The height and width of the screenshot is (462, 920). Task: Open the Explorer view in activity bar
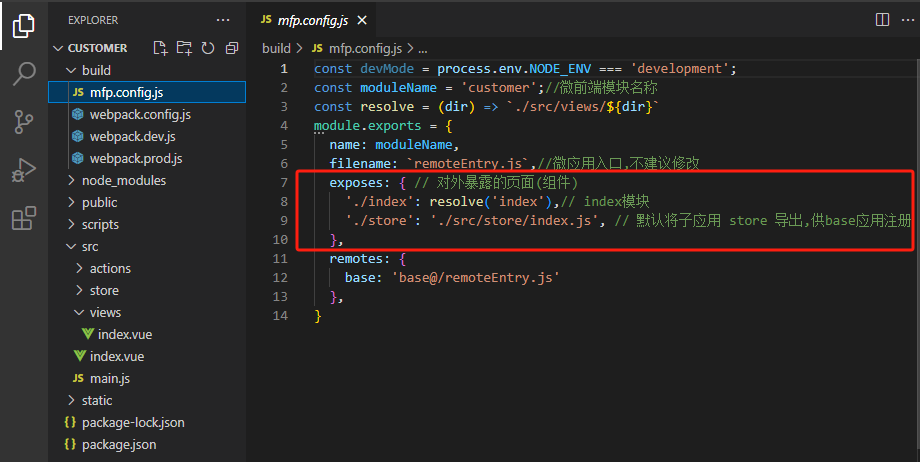(23, 25)
